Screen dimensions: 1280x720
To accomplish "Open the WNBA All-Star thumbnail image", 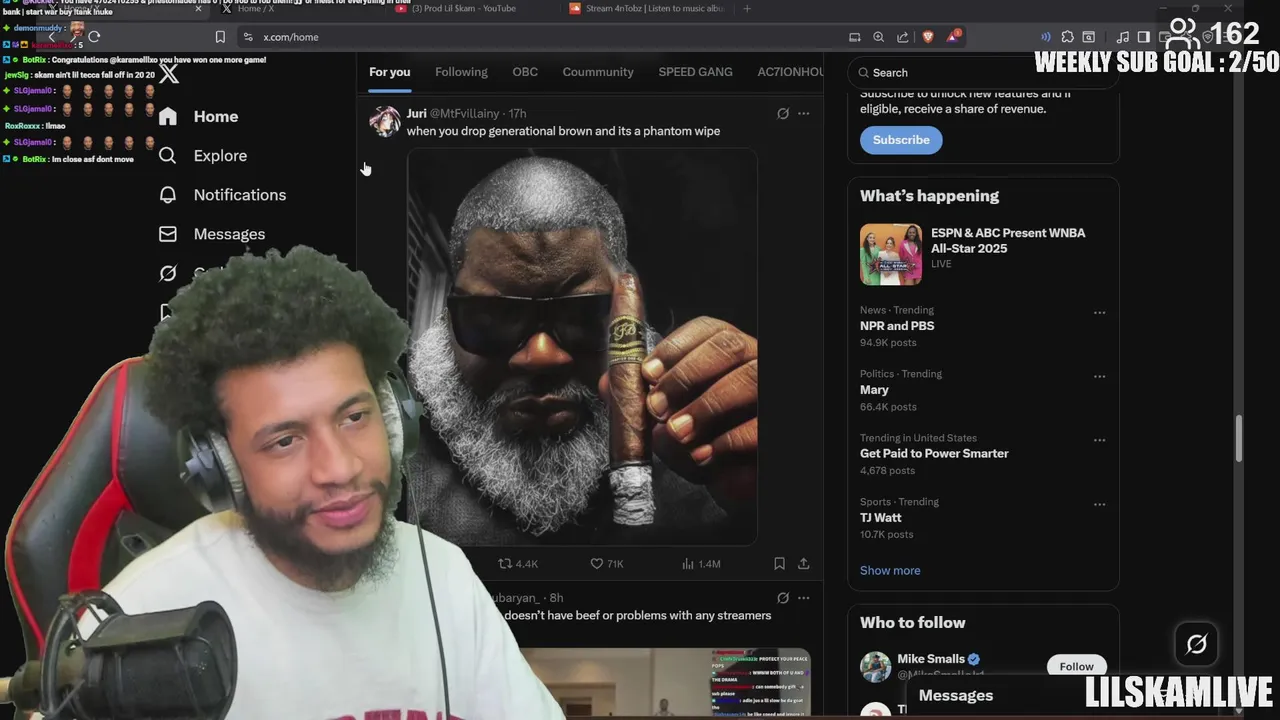I will tap(891, 254).
